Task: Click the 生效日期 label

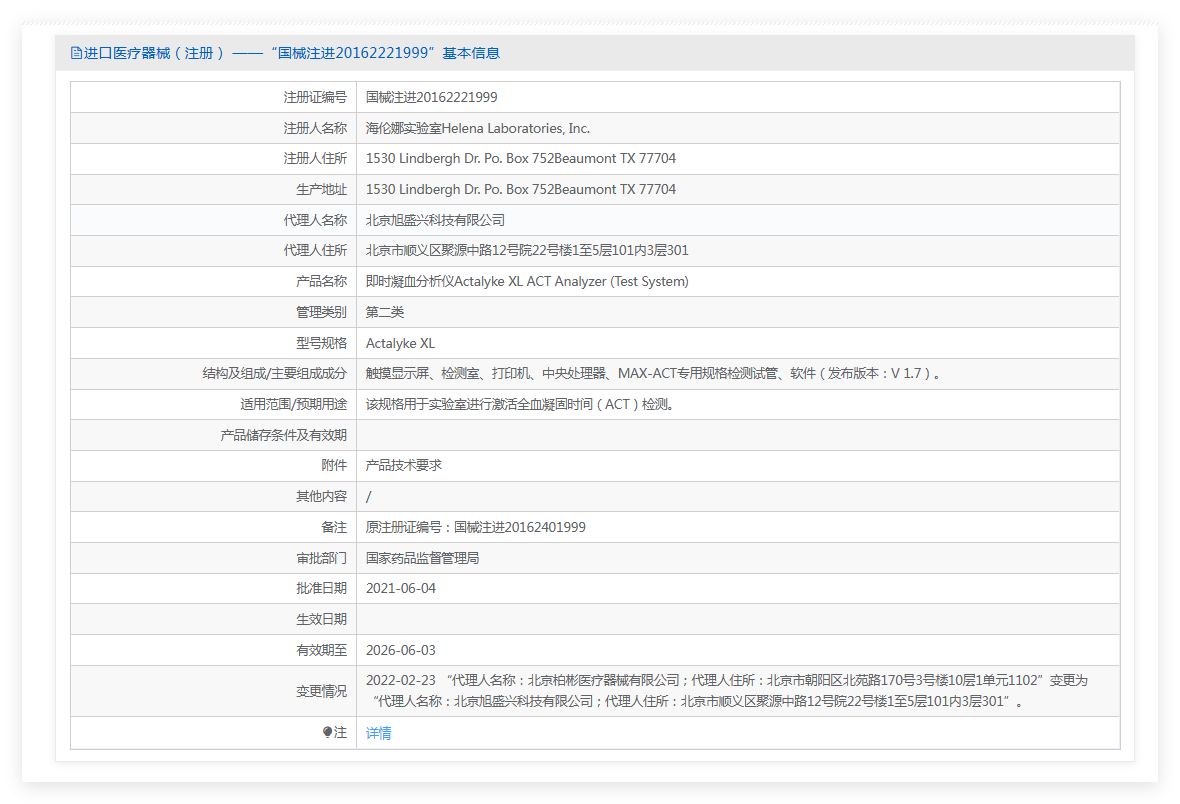Action: pyautogui.click(x=321, y=619)
